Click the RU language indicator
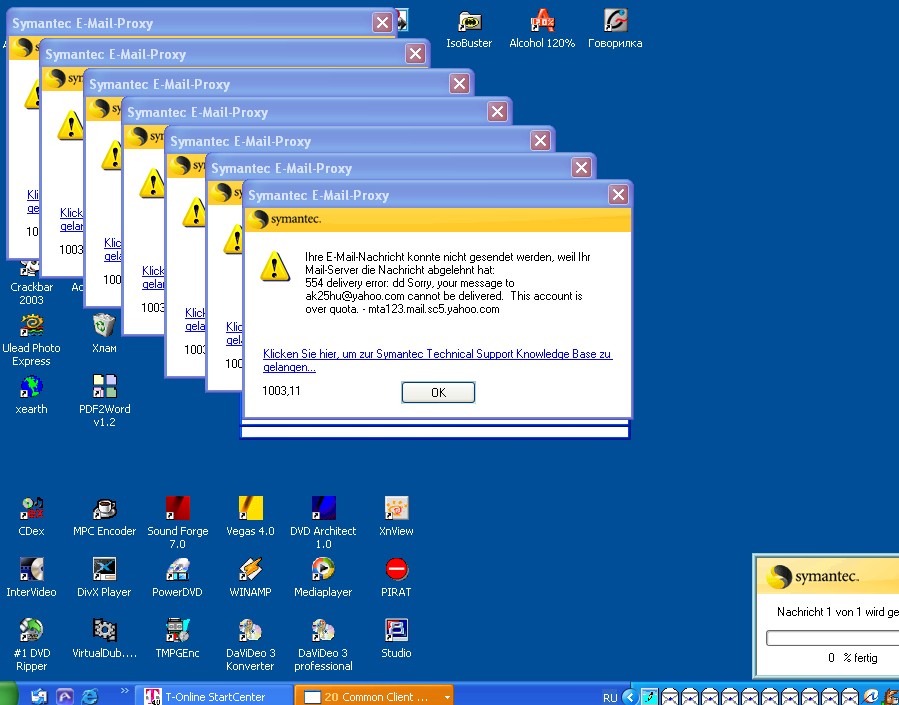The width and height of the screenshot is (899, 705). coord(610,698)
